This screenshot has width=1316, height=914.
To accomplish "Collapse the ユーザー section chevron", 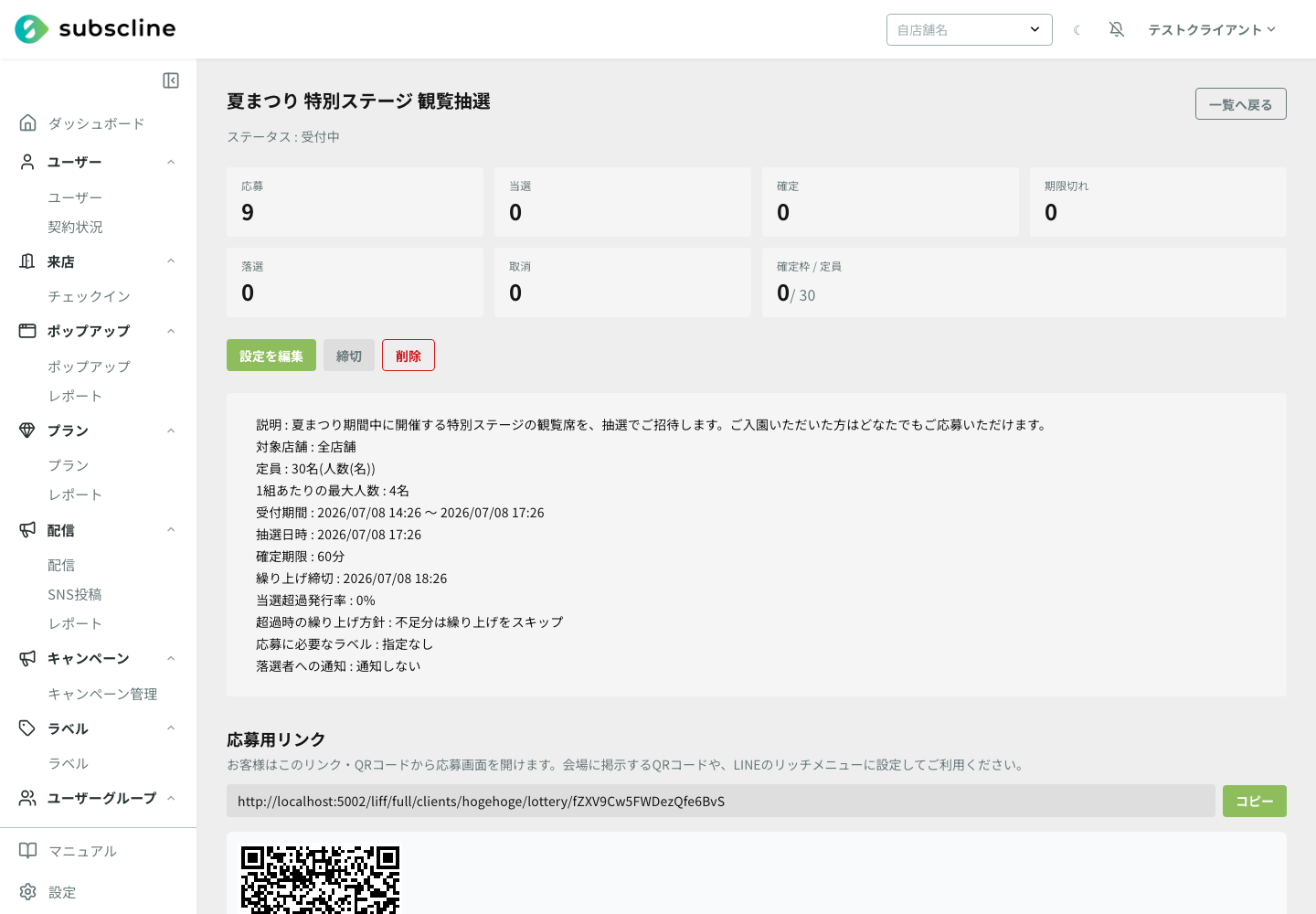I will (171, 162).
